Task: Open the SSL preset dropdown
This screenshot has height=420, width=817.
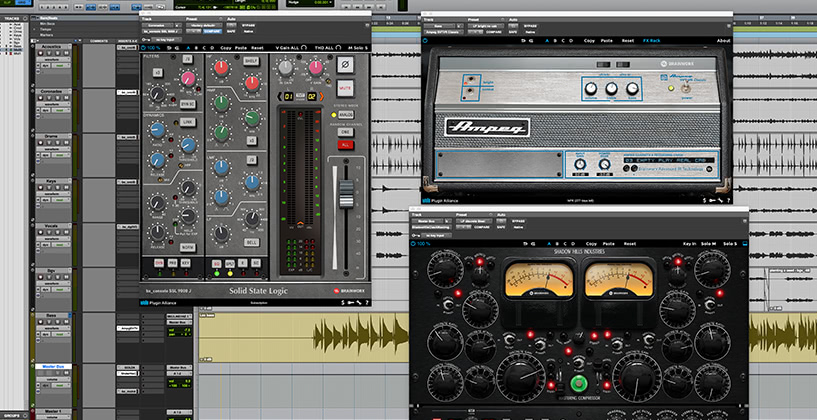Action: 203,25
